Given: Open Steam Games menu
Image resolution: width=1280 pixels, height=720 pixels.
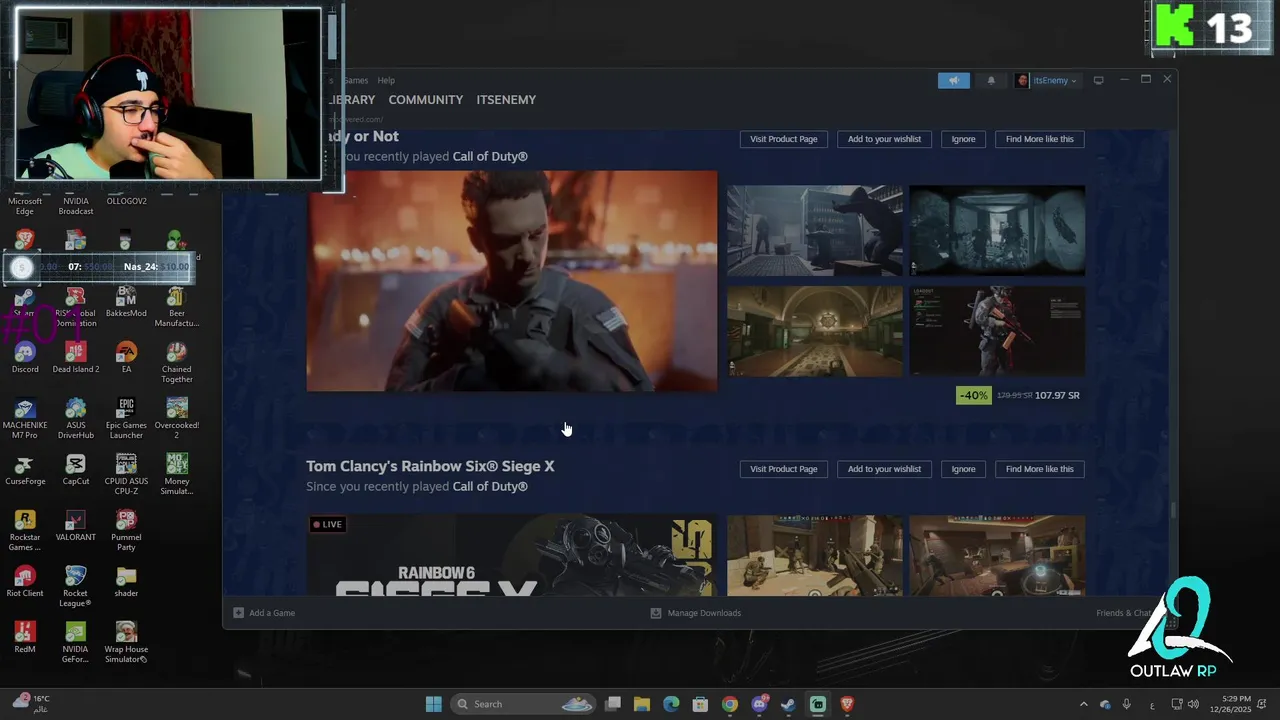Looking at the screenshot, I should coord(356,80).
